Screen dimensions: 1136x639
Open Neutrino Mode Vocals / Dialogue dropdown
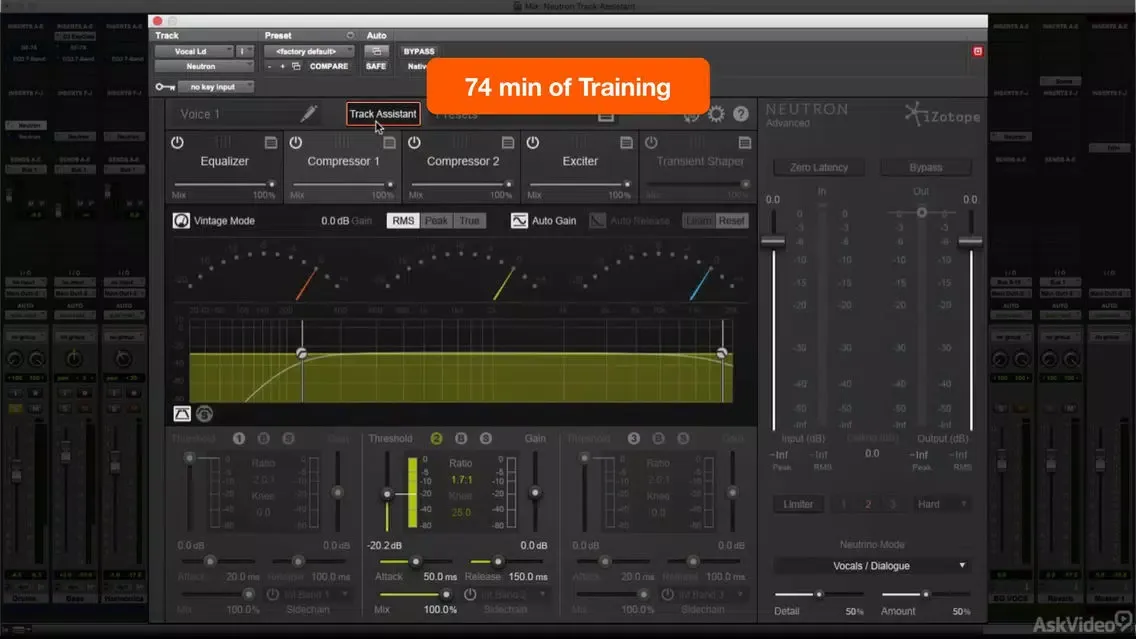point(872,566)
